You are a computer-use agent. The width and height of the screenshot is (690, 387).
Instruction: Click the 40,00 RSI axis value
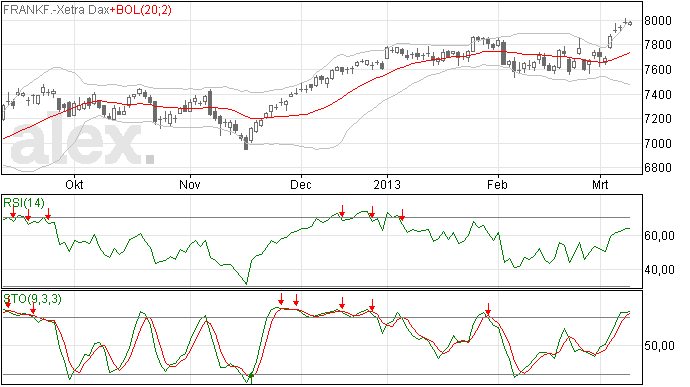[x=659, y=269]
